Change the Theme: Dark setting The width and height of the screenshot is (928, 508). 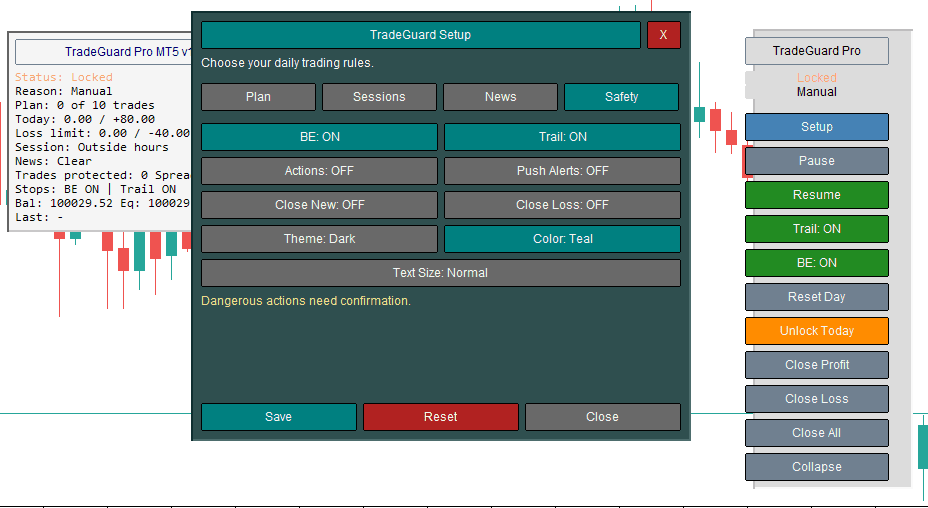click(320, 239)
